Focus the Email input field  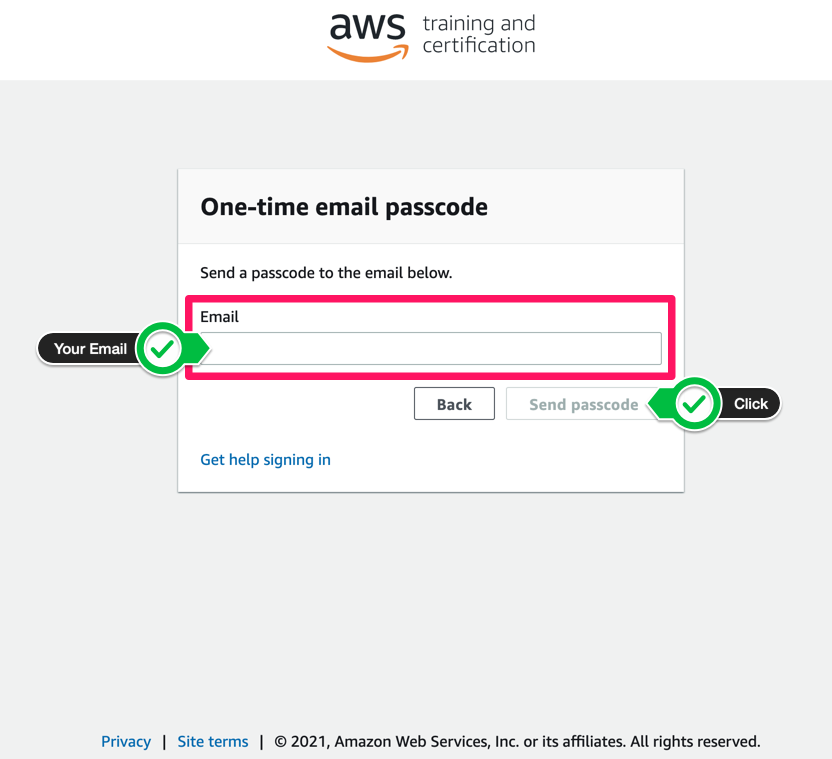pyautogui.click(x=430, y=349)
